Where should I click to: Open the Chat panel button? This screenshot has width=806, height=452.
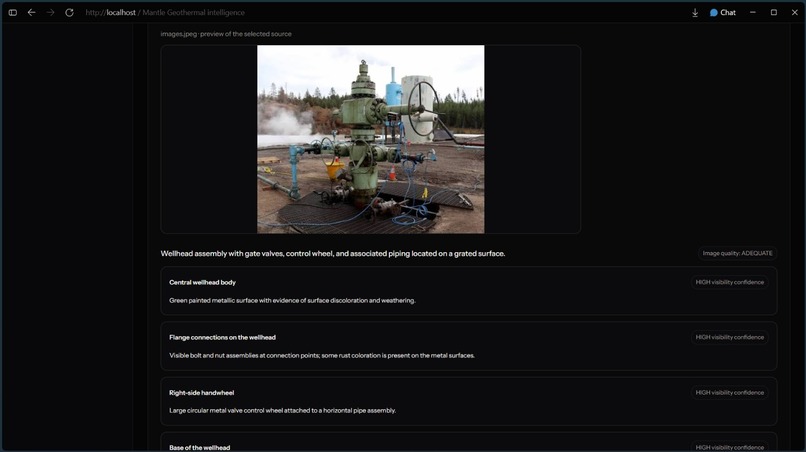[x=723, y=12]
